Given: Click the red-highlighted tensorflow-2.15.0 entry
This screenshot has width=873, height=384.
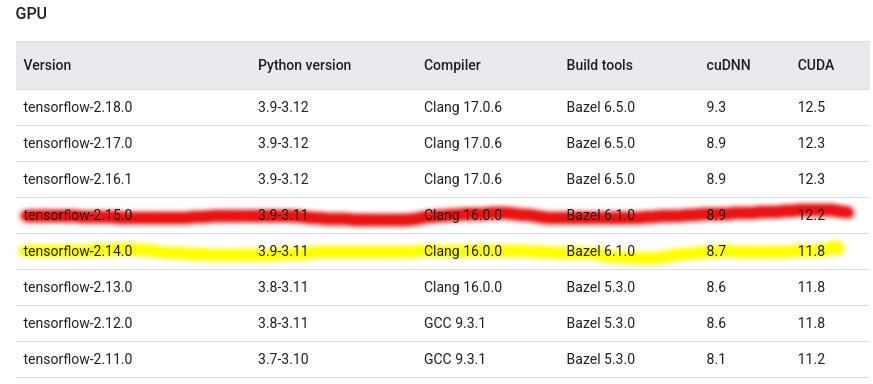Looking at the screenshot, I should [x=78, y=215].
